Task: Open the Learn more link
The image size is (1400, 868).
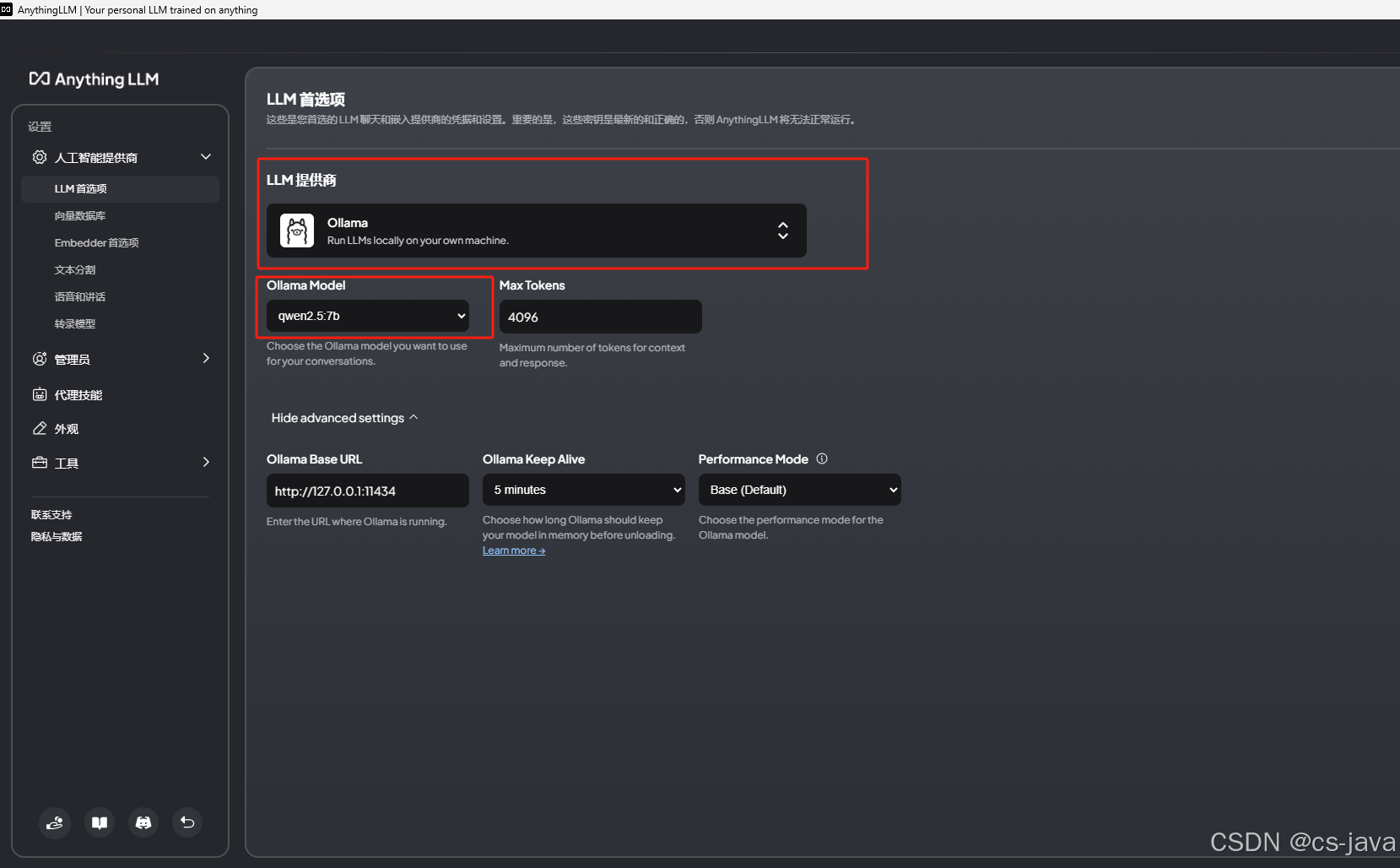Action: click(514, 551)
